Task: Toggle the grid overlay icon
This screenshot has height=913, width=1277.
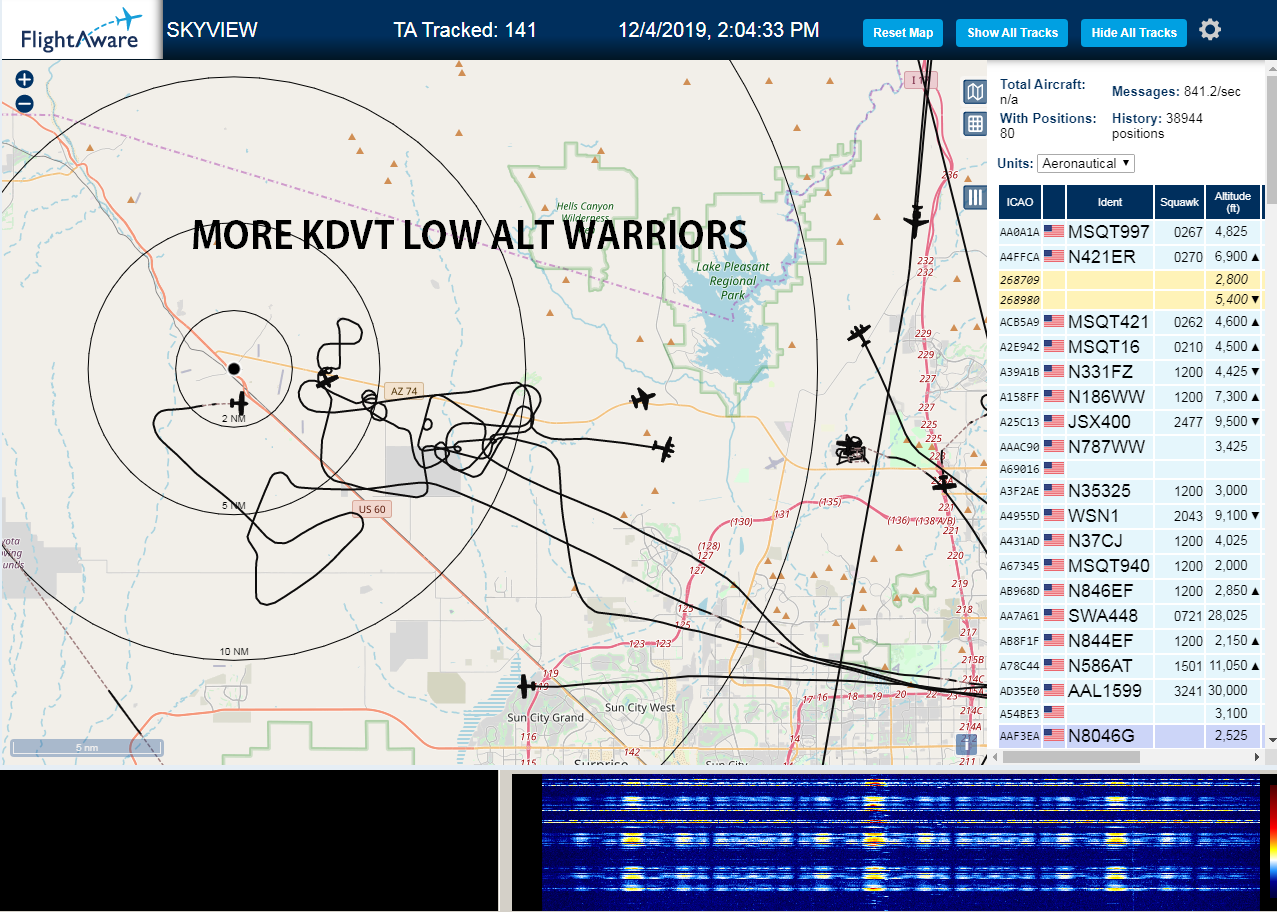Action: [975, 124]
